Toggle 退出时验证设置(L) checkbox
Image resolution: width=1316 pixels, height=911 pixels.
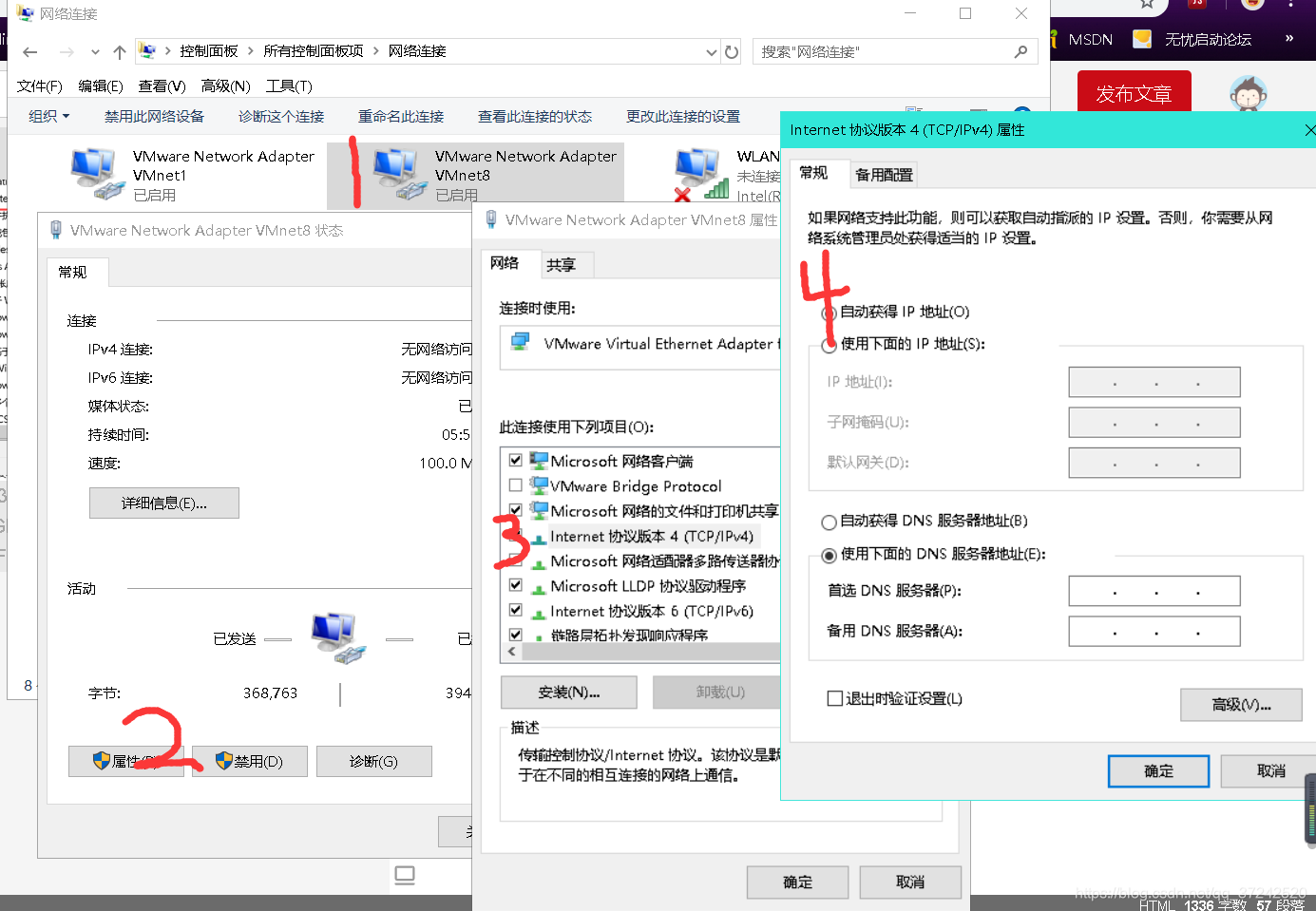click(x=835, y=698)
